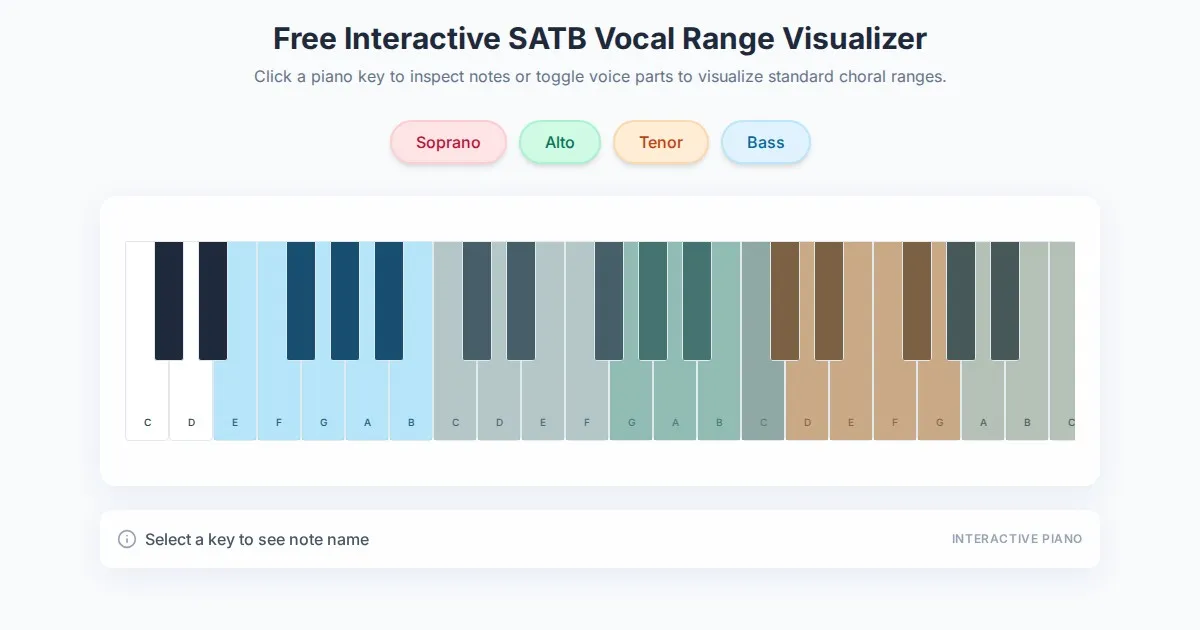The image size is (1200, 630).
Task: Select the tan-colored G key
Action: click(x=939, y=400)
